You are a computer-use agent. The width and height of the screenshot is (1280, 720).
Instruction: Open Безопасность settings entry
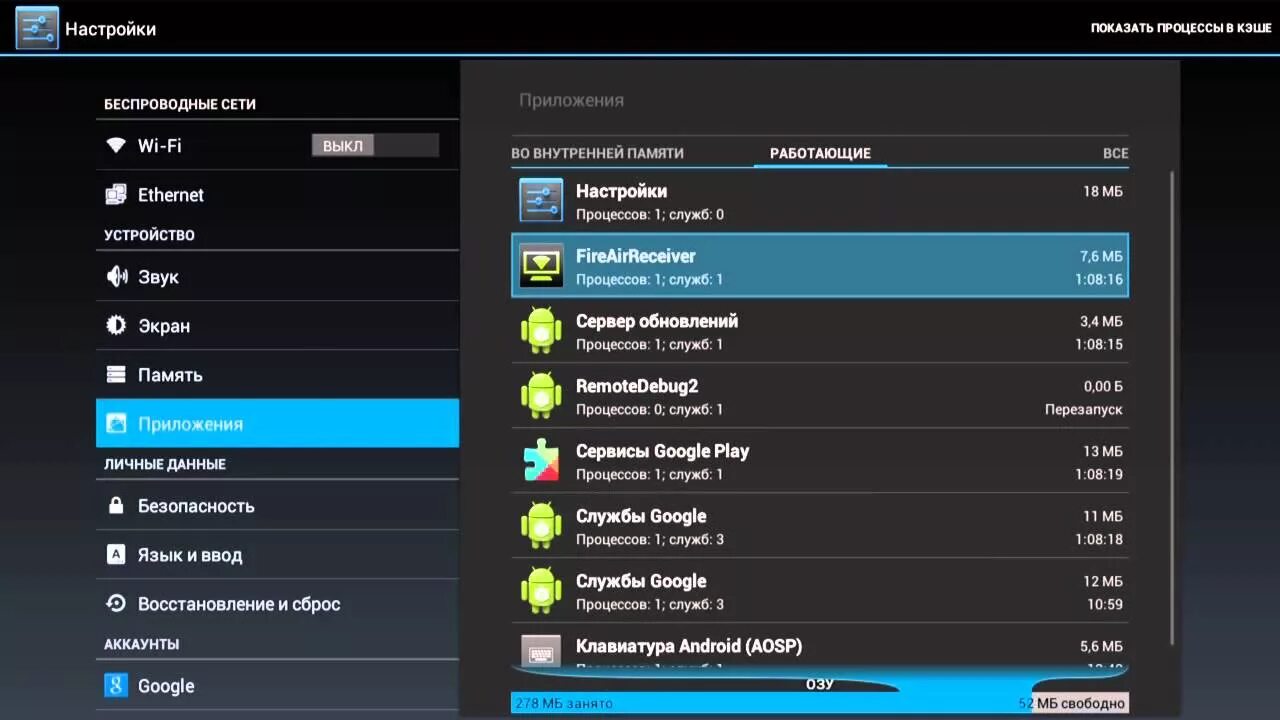pyautogui.click(x=277, y=506)
